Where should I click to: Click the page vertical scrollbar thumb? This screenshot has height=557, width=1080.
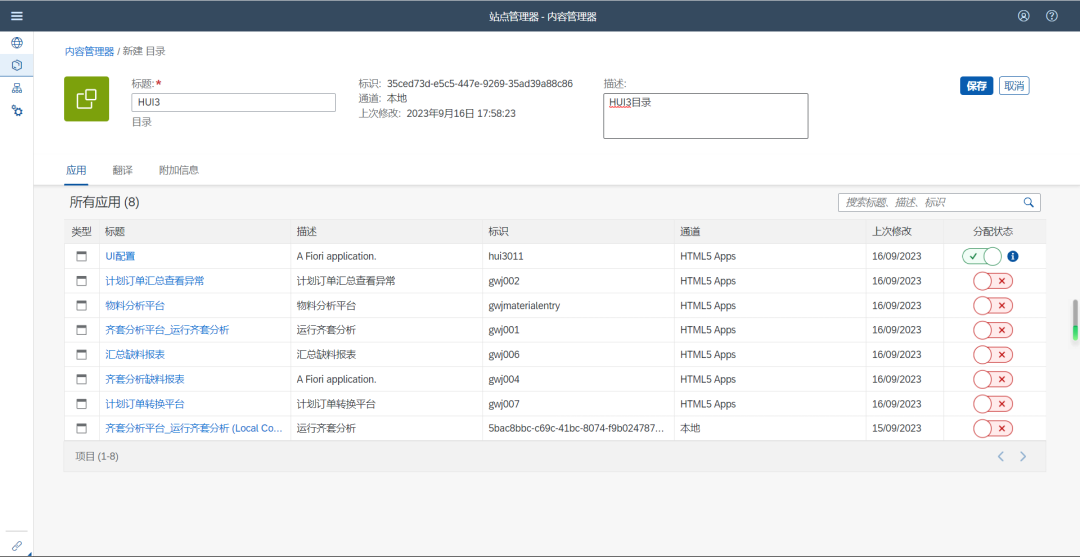[x=1075, y=319]
